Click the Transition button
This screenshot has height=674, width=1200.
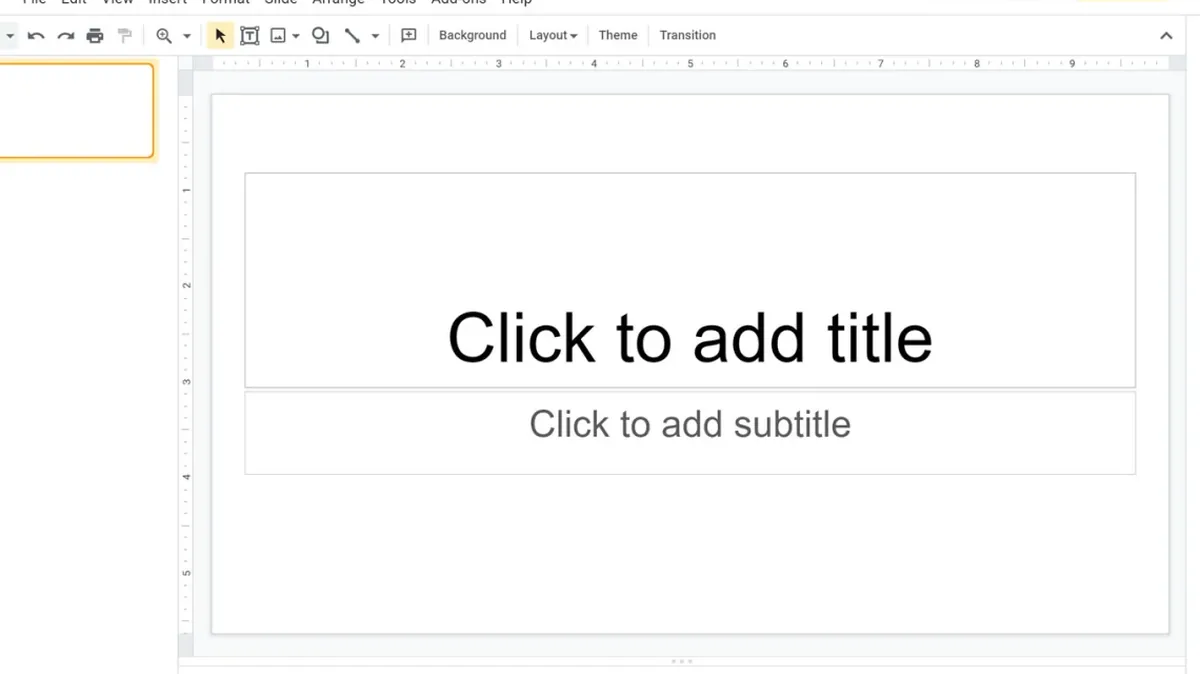pyautogui.click(x=688, y=35)
